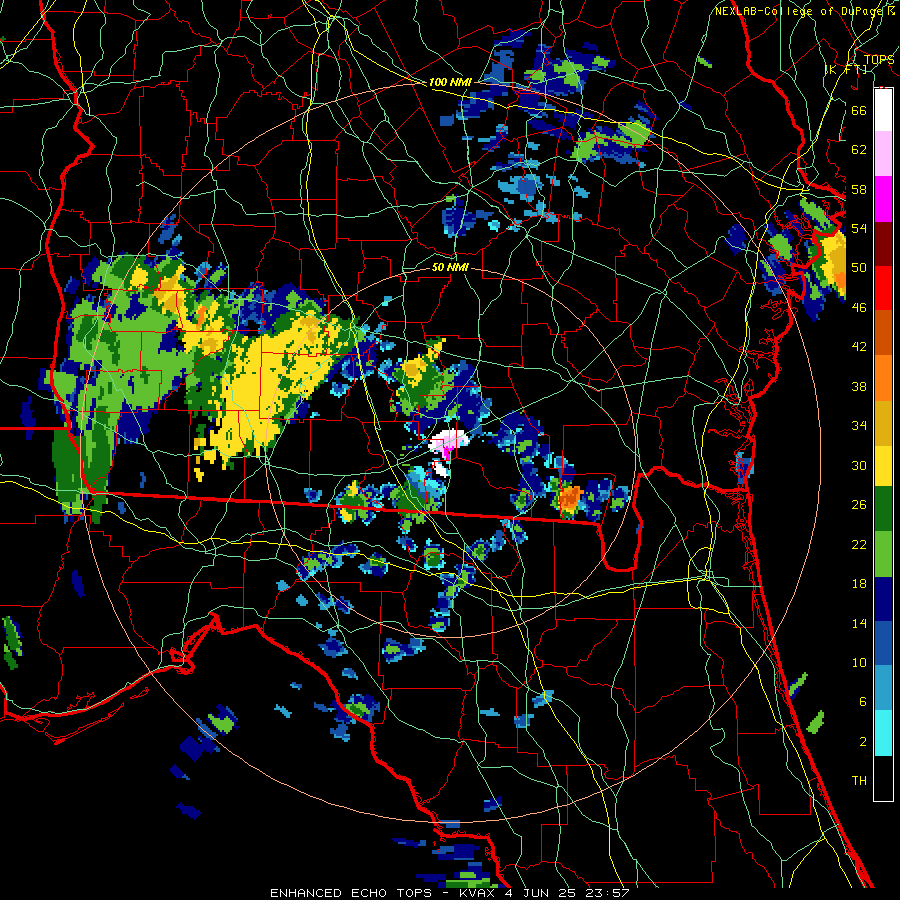Click the legend value '38'
Screen dimensions: 900x900
(x=859, y=386)
